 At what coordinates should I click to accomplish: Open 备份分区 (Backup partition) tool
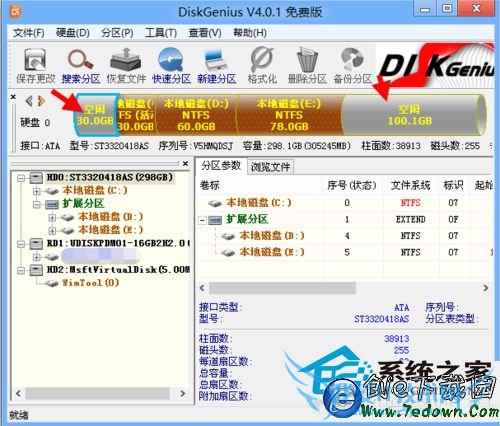click(352, 66)
